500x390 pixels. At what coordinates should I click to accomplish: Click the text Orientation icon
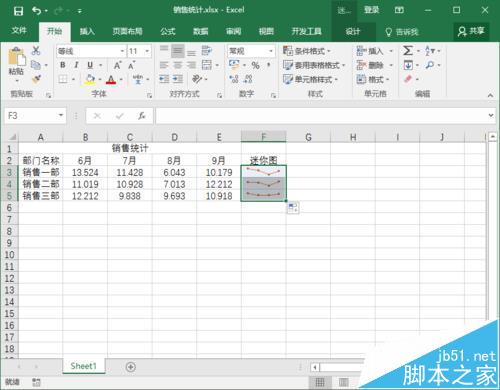197,79
